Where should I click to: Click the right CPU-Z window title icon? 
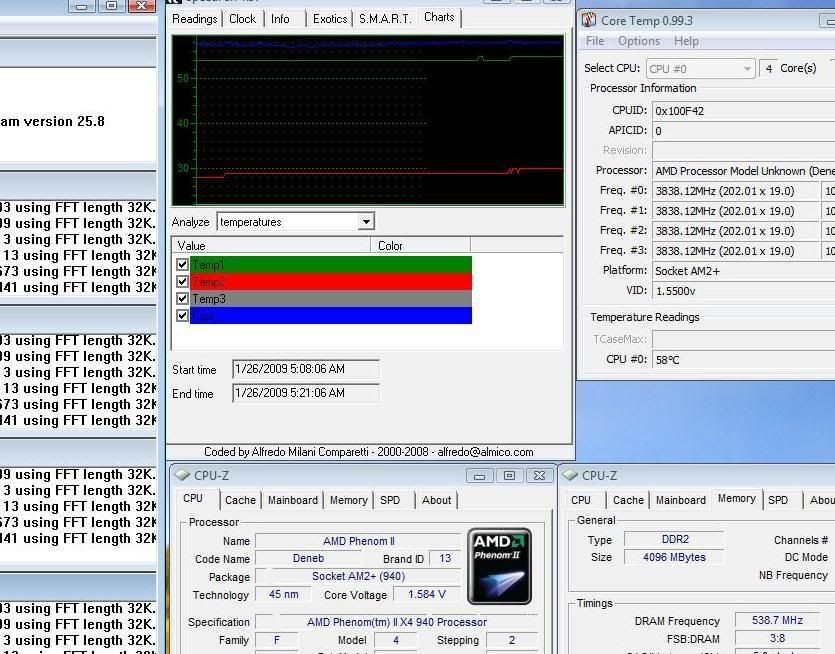click(x=570, y=475)
